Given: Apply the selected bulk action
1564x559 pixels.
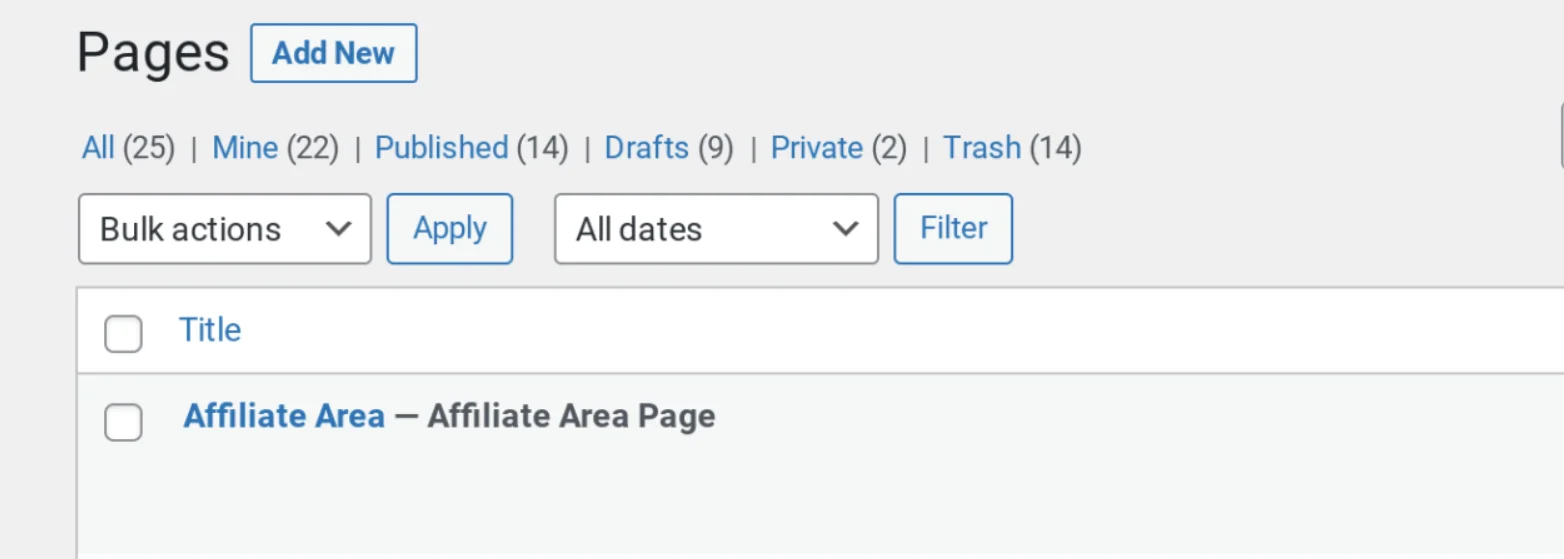Looking at the screenshot, I should pyautogui.click(x=450, y=229).
